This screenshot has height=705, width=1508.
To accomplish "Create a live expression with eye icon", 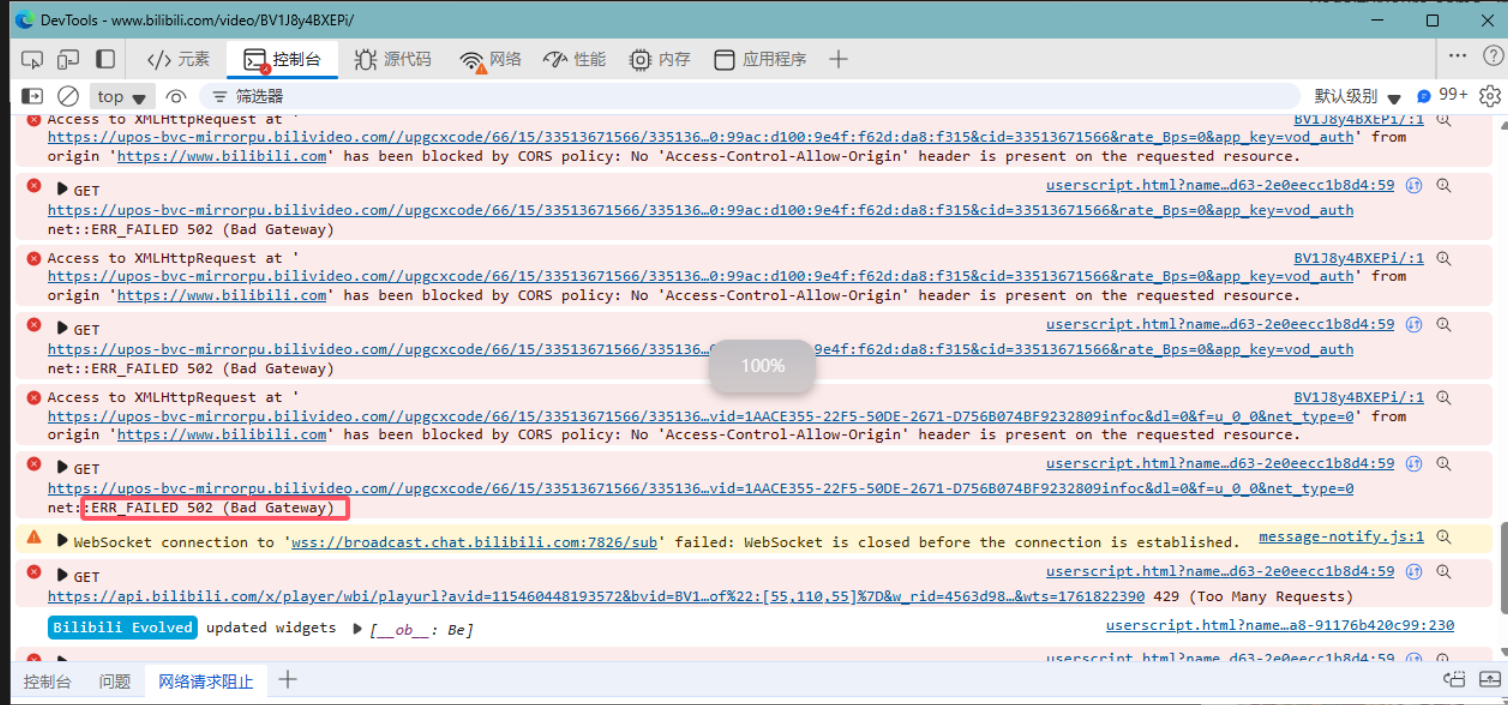I will [x=176, y=96].
